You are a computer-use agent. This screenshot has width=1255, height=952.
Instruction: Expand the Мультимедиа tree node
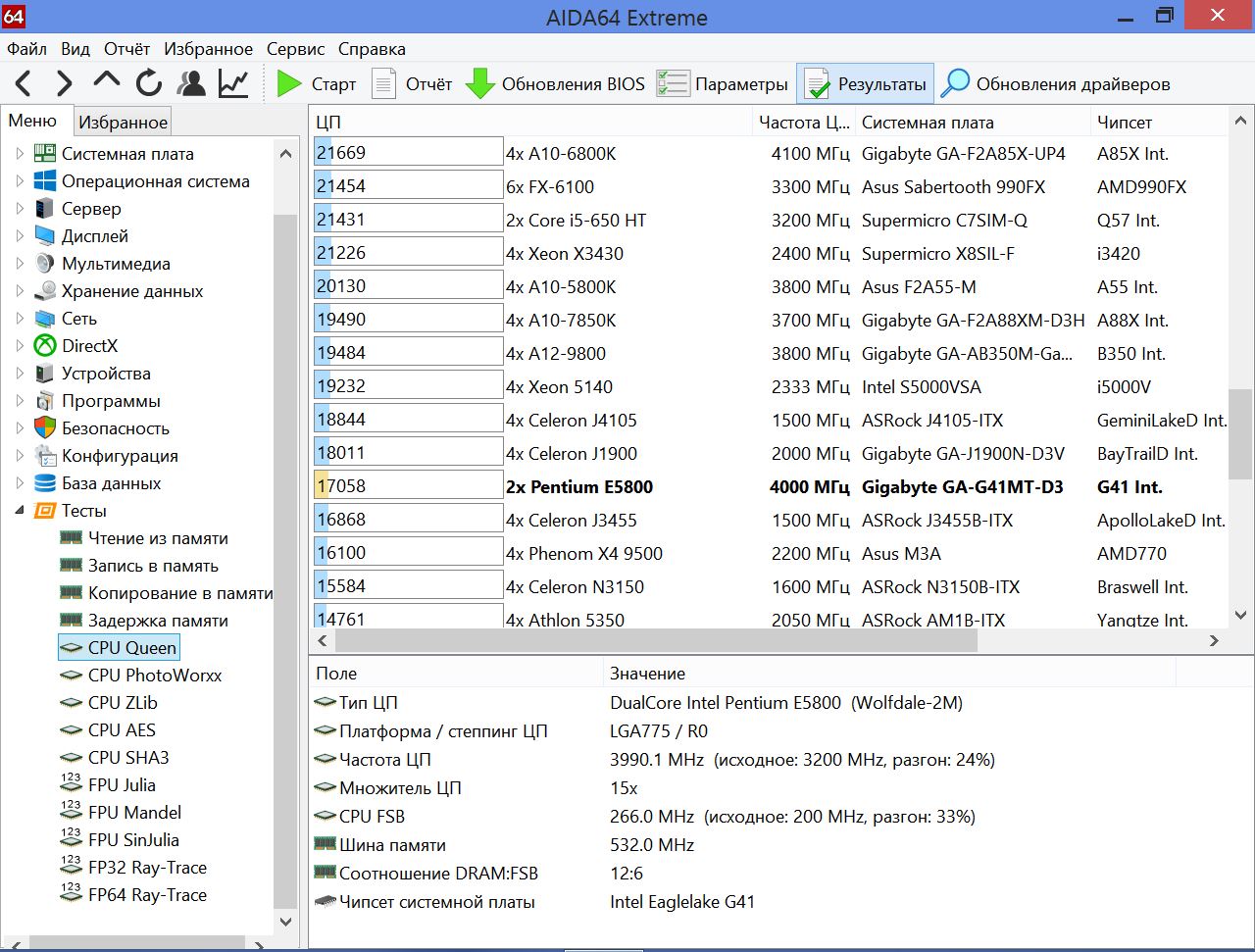click(20, 264)
